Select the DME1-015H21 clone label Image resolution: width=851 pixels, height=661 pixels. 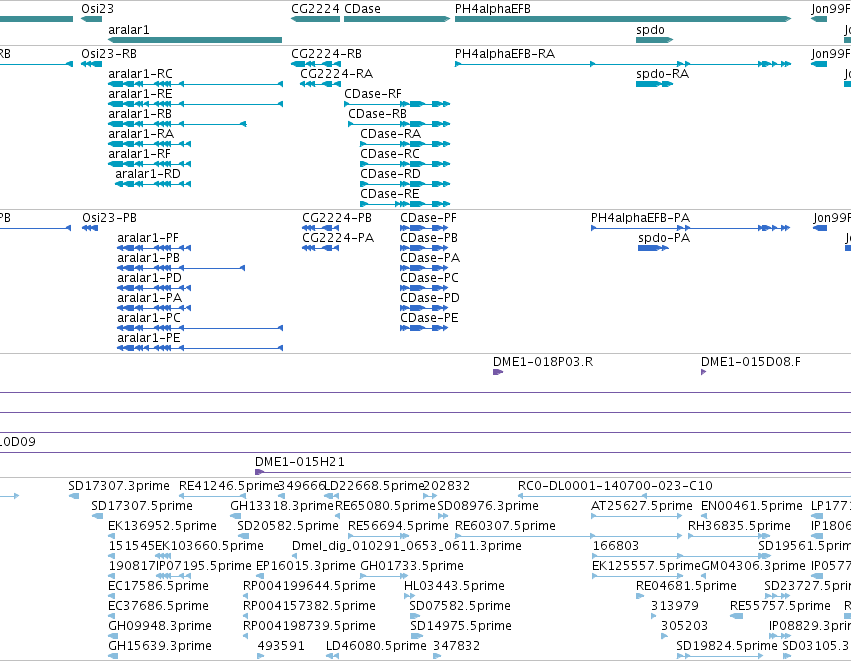click(300, 462)
